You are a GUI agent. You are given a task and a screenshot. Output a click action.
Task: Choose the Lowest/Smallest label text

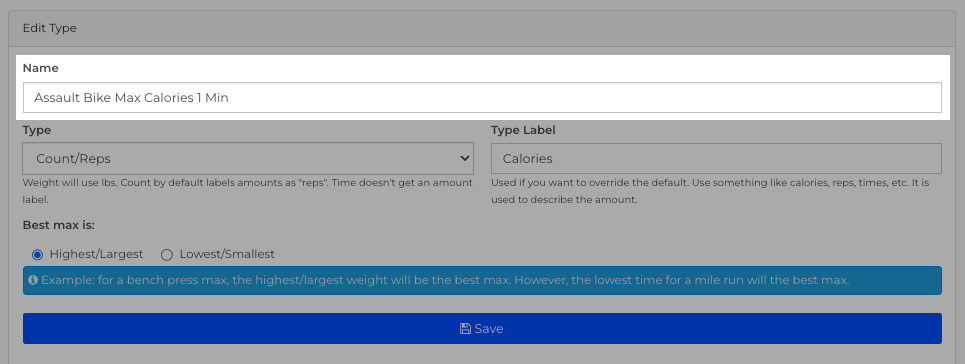pos(227,254)
